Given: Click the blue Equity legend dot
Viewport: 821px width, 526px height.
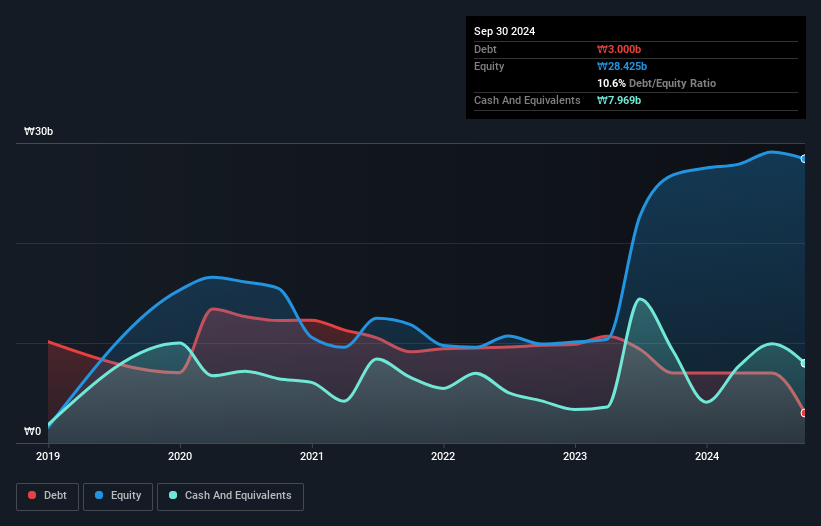Looking at the screenshot, I should tap(99, 495).
